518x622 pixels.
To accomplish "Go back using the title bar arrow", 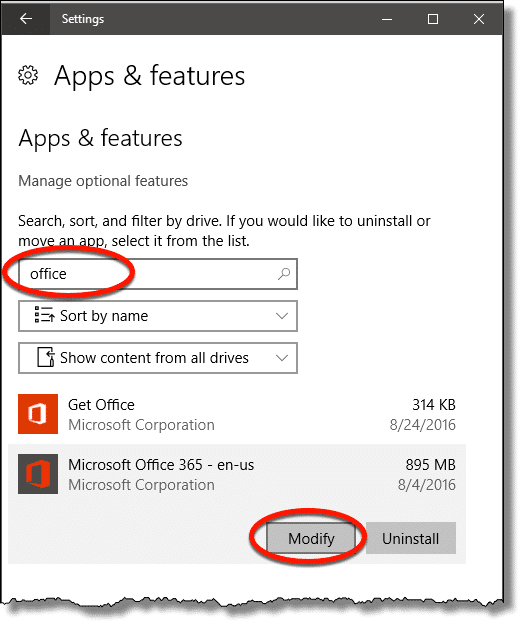I will pos(26,19).
